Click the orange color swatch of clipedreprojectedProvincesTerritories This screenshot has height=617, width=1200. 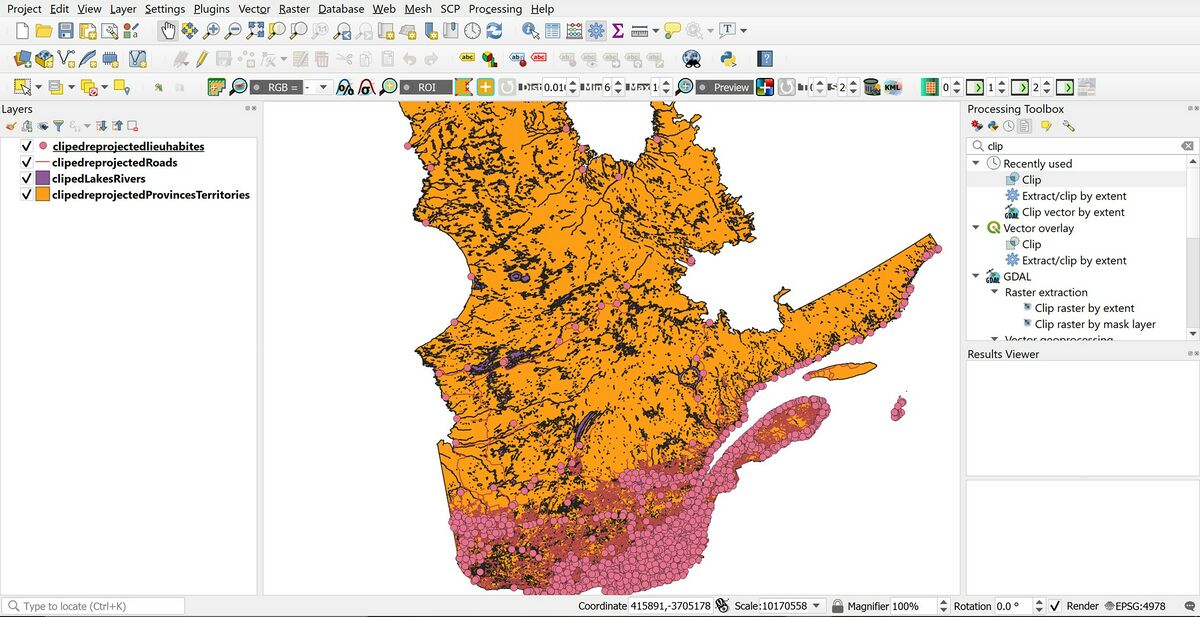point(41,195)
